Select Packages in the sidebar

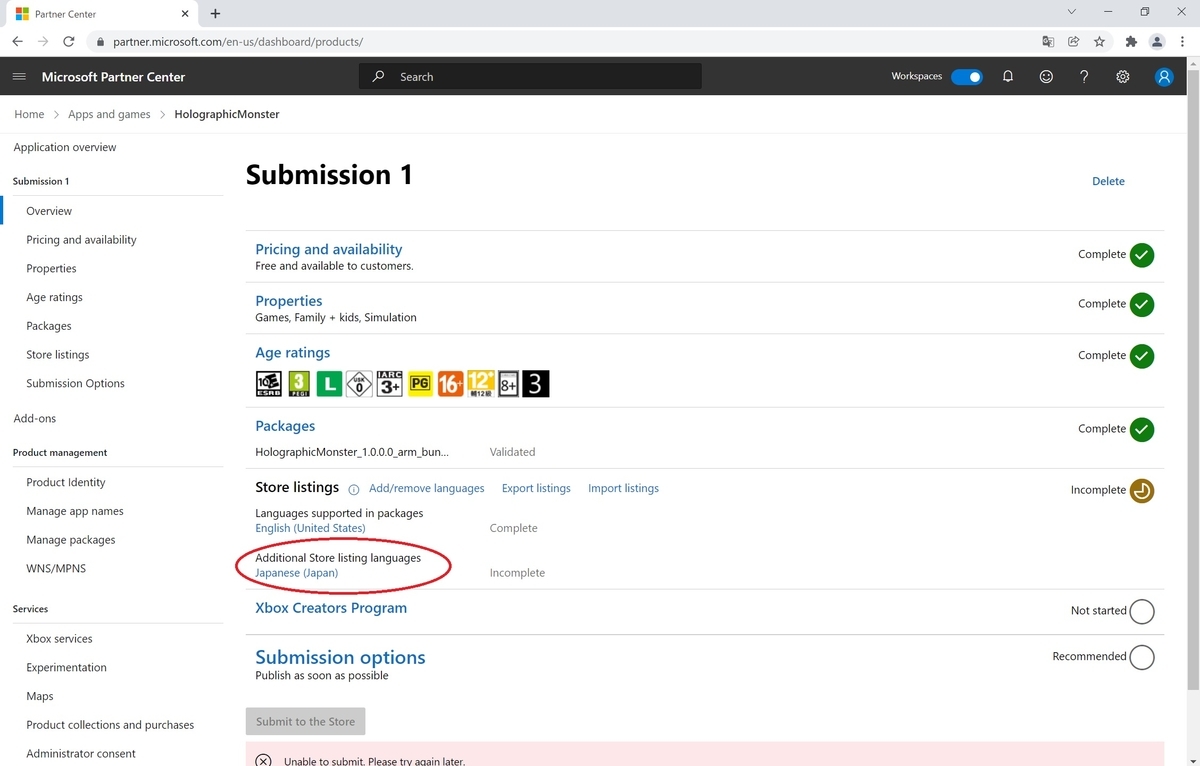click(49, 326)
